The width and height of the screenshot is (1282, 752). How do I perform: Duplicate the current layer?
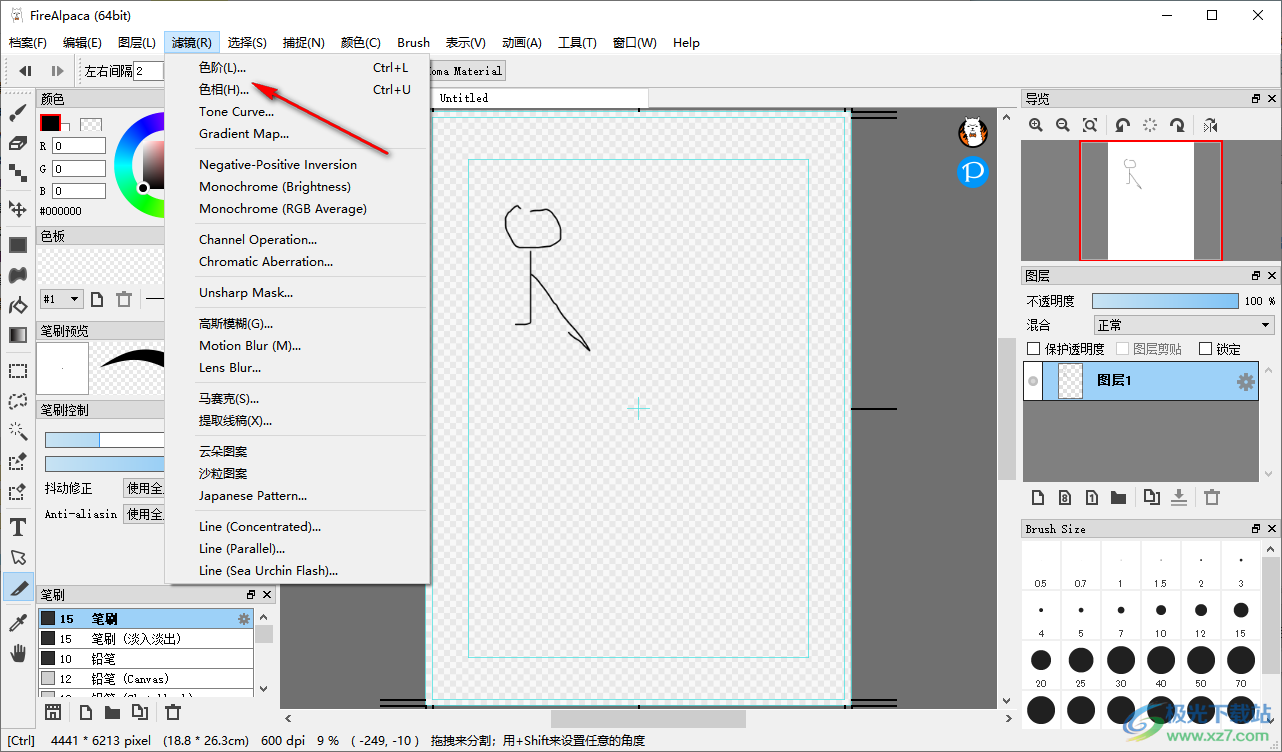pos(1152,497)
